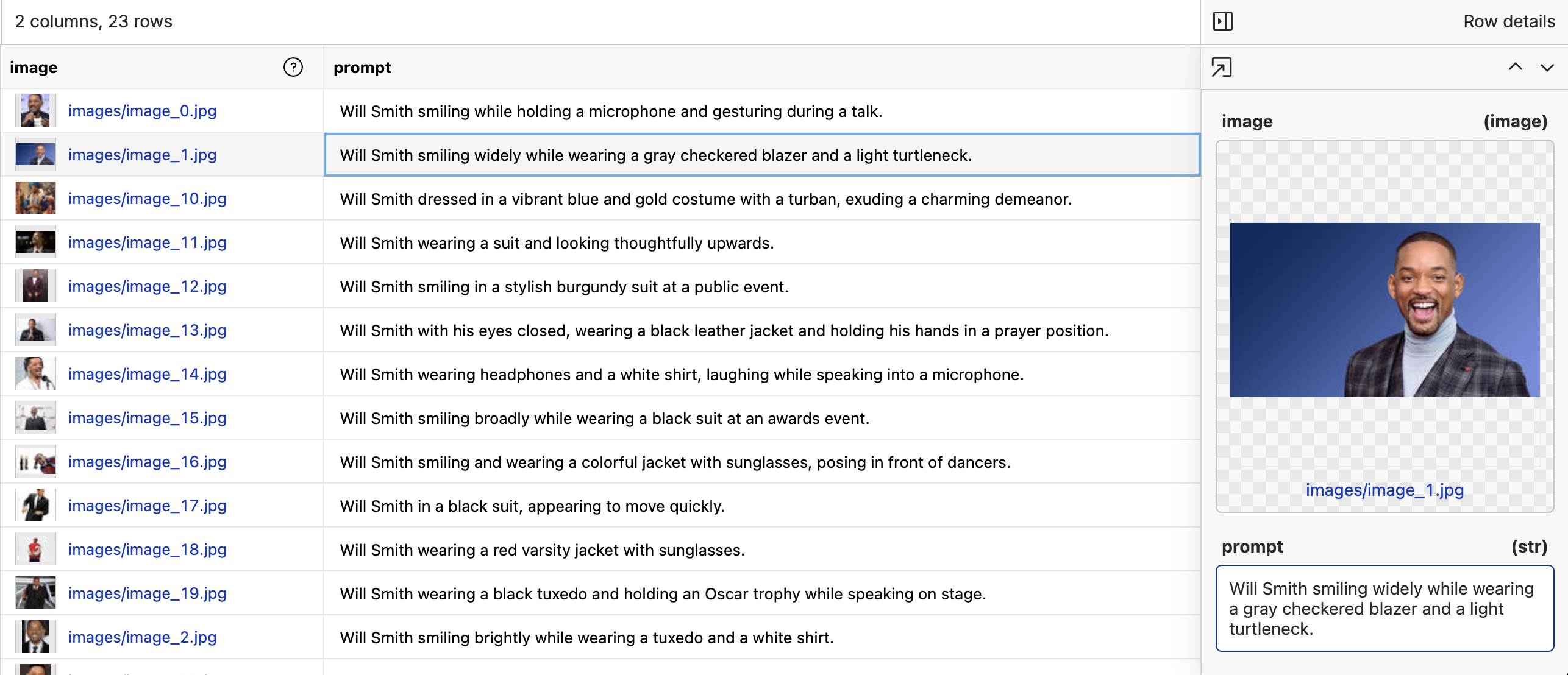The width and height of the screenshot is (1568, 675).
Task: Select the prayer position prompt cell
Action: coord(723,331)
